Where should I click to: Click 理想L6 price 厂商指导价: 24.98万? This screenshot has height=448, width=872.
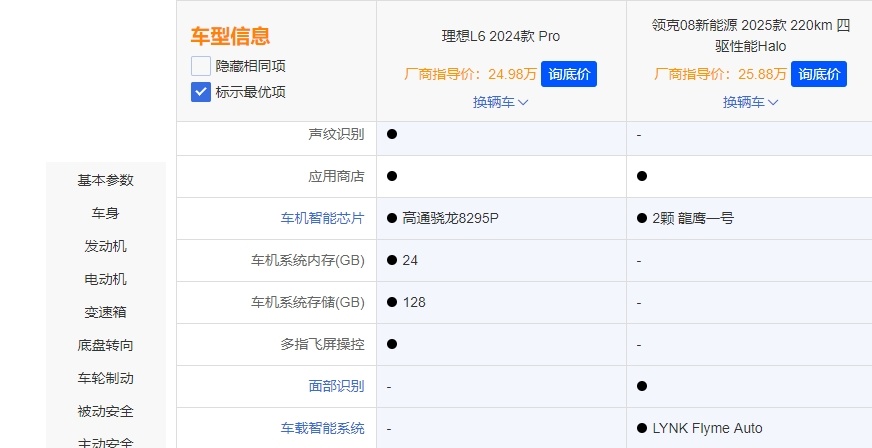470,74
